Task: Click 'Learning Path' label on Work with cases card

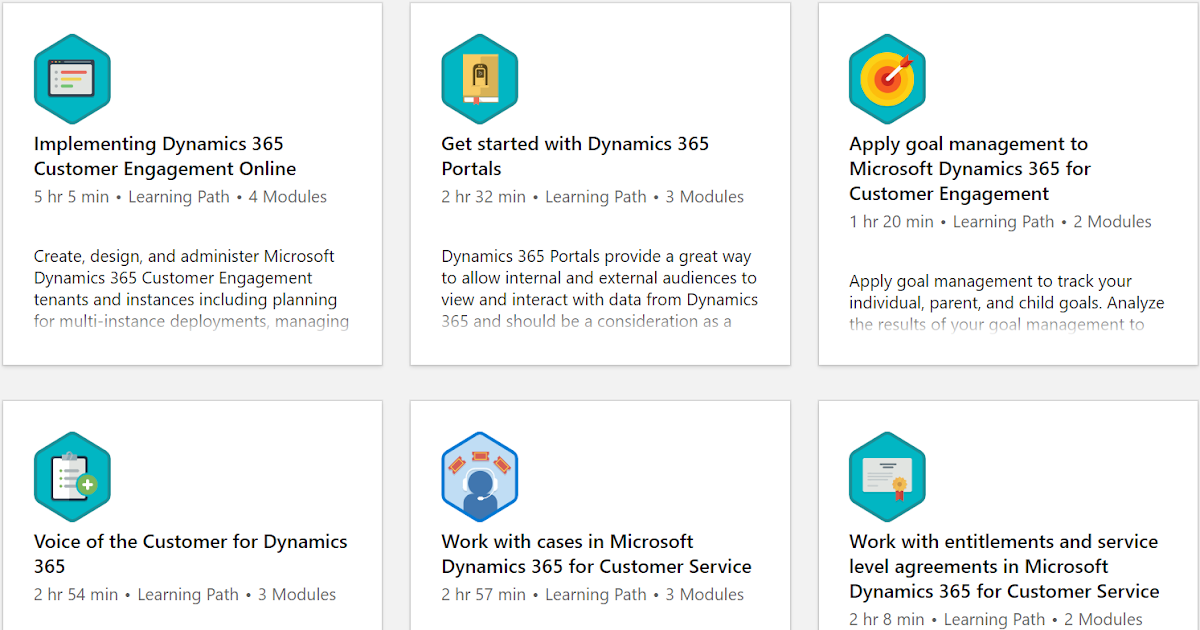Action: click(596, 594)
